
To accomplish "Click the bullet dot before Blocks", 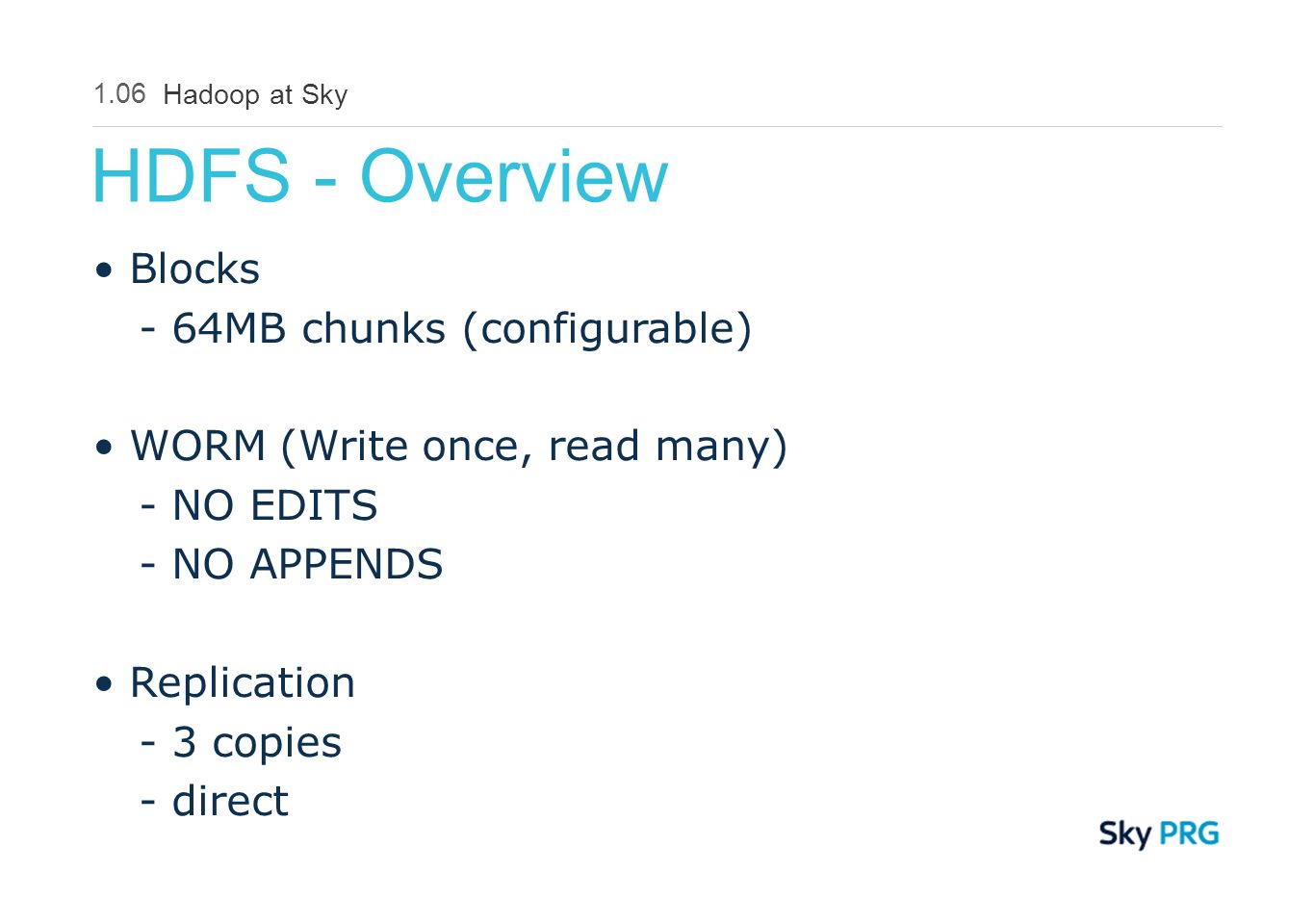I will pyautogui.click(x=104, y=269).
